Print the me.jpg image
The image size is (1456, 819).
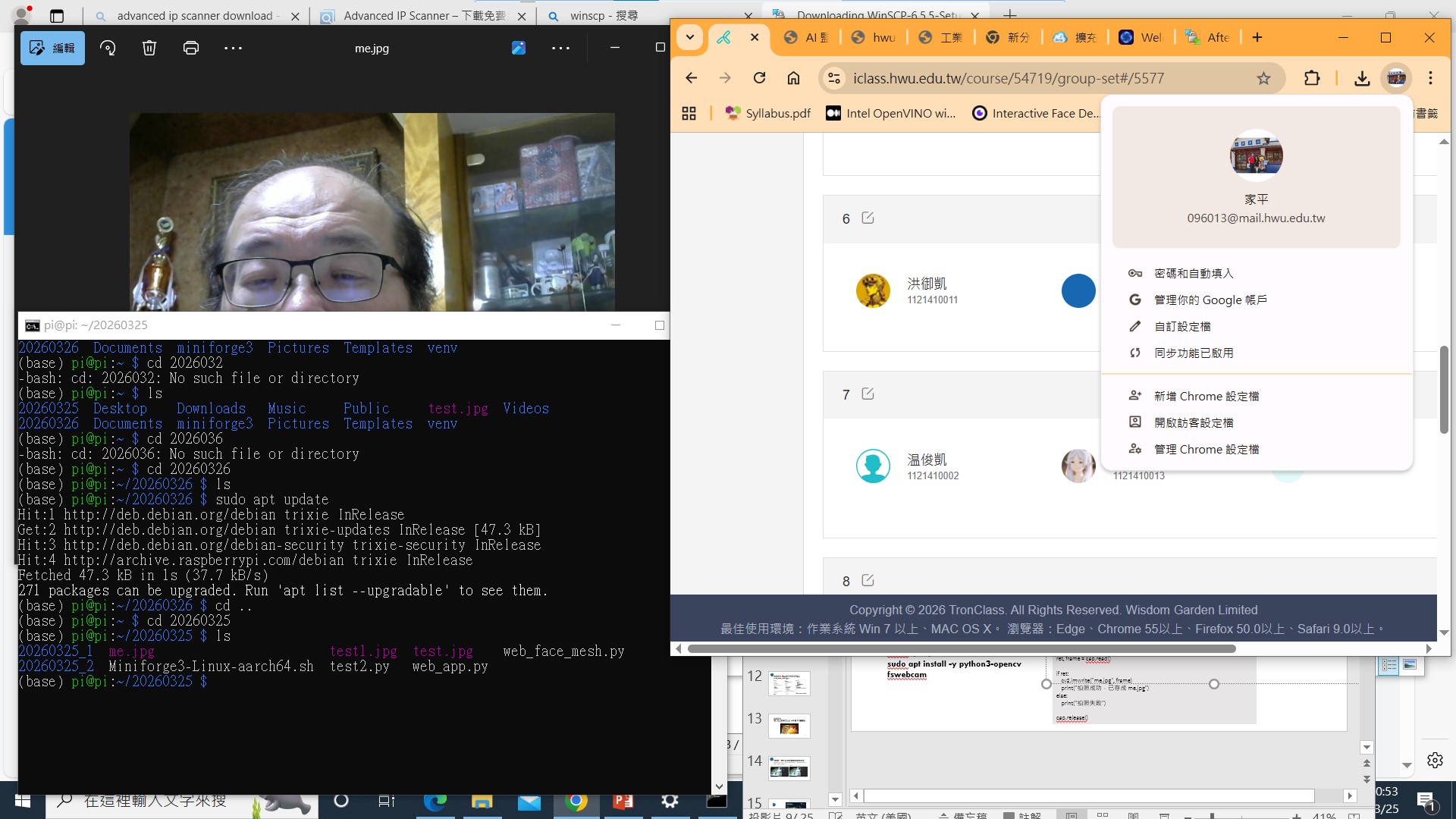pos(191,48)
